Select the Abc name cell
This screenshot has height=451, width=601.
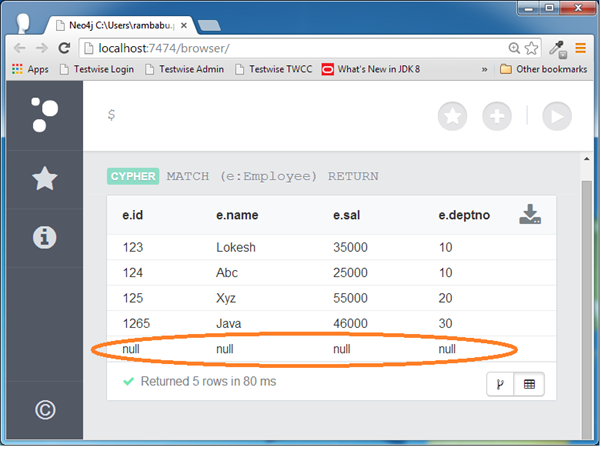tap(227, 272)
